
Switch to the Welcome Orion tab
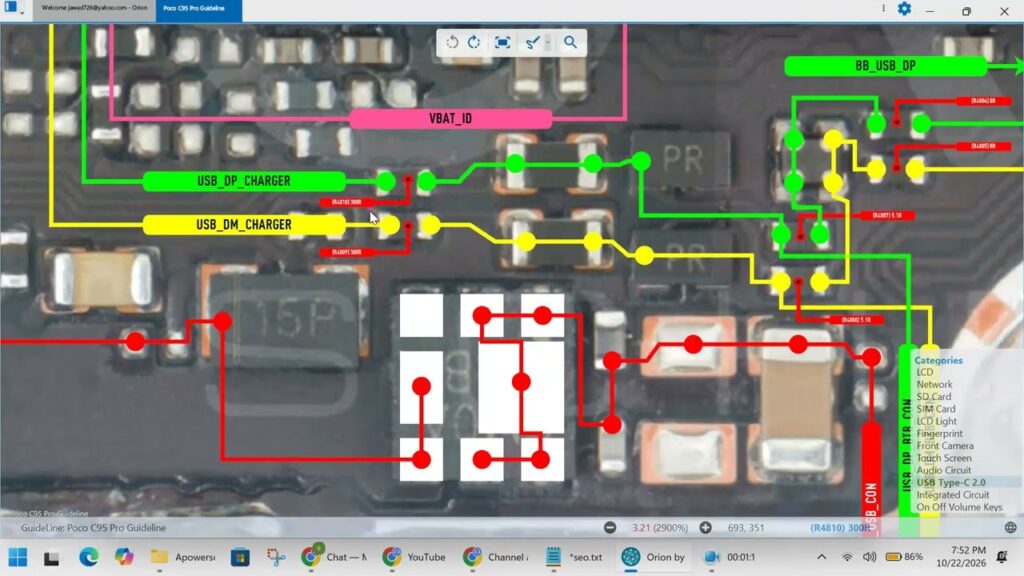pos(94,9)
